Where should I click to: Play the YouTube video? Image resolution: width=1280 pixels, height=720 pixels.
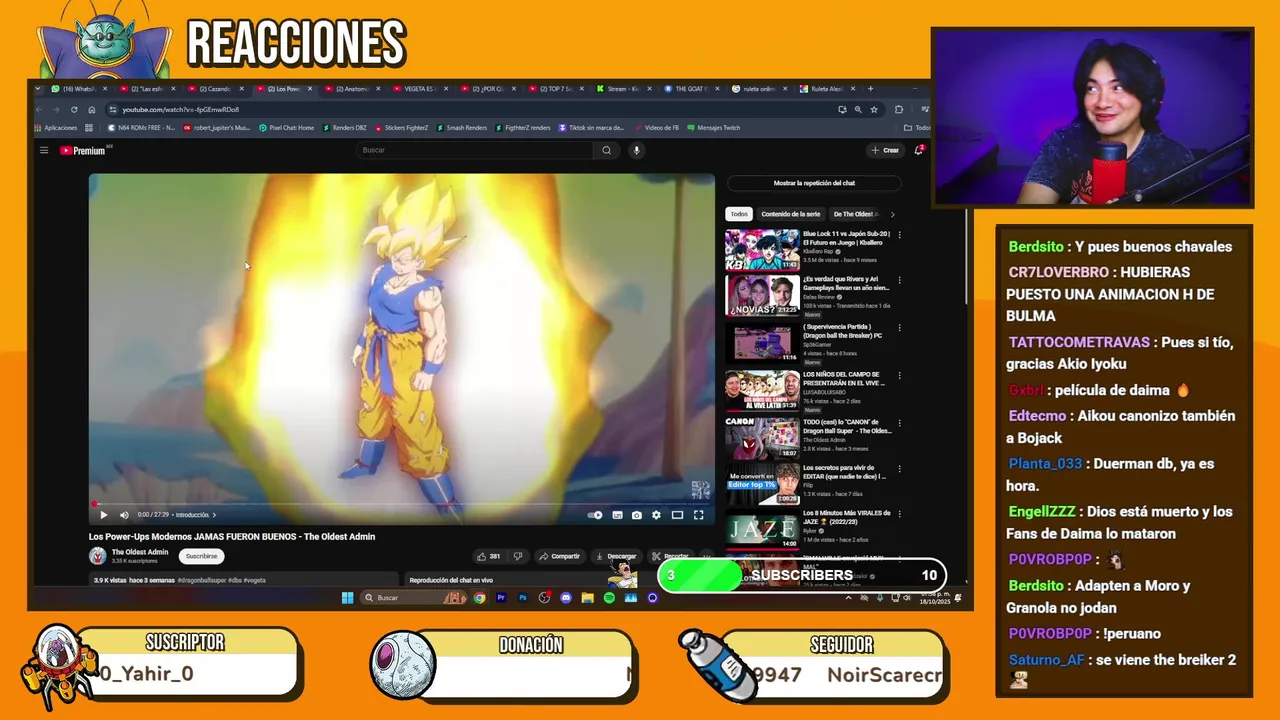(x=103, y=515)
